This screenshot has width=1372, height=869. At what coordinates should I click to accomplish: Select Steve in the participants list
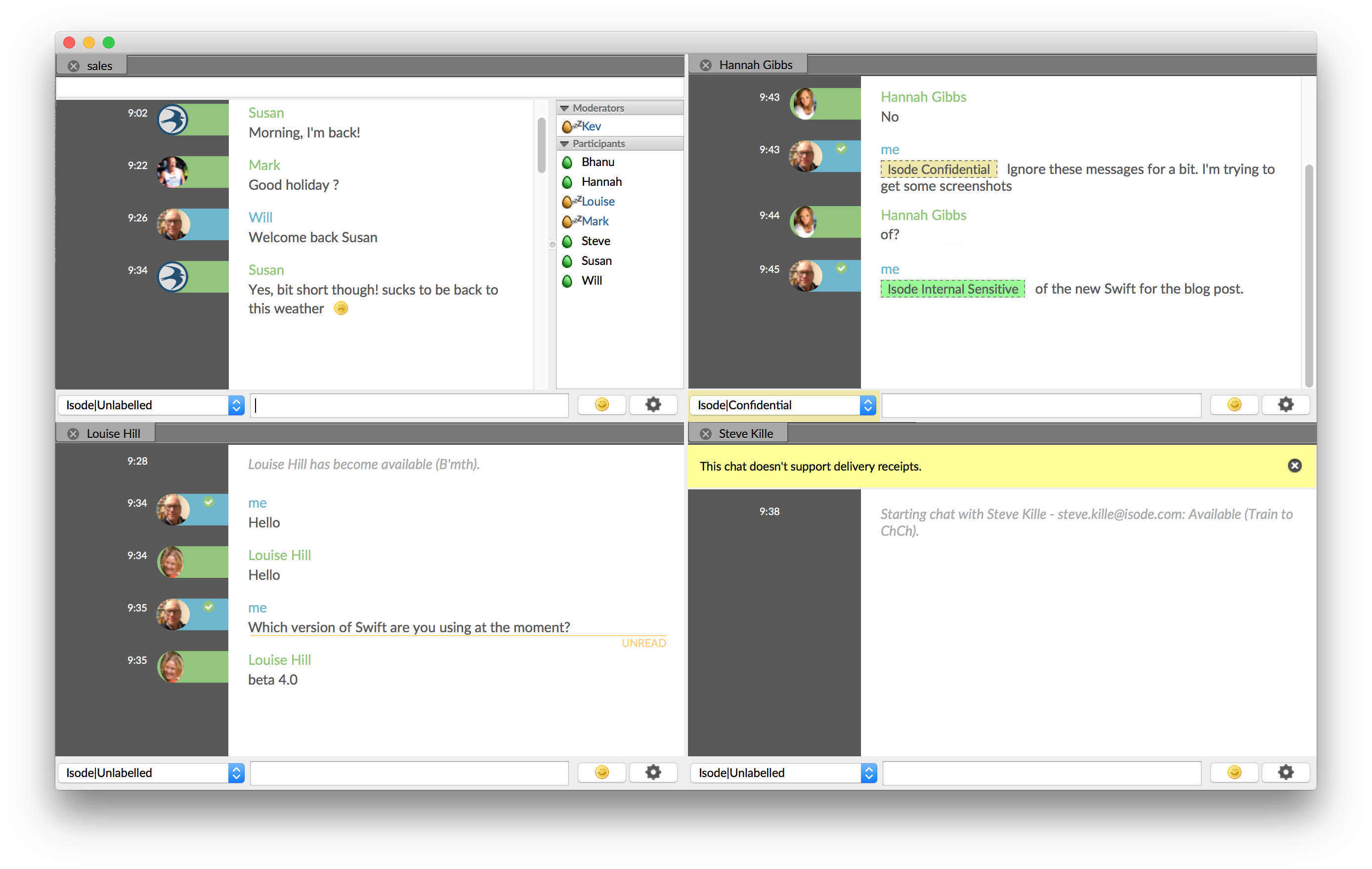620,241
